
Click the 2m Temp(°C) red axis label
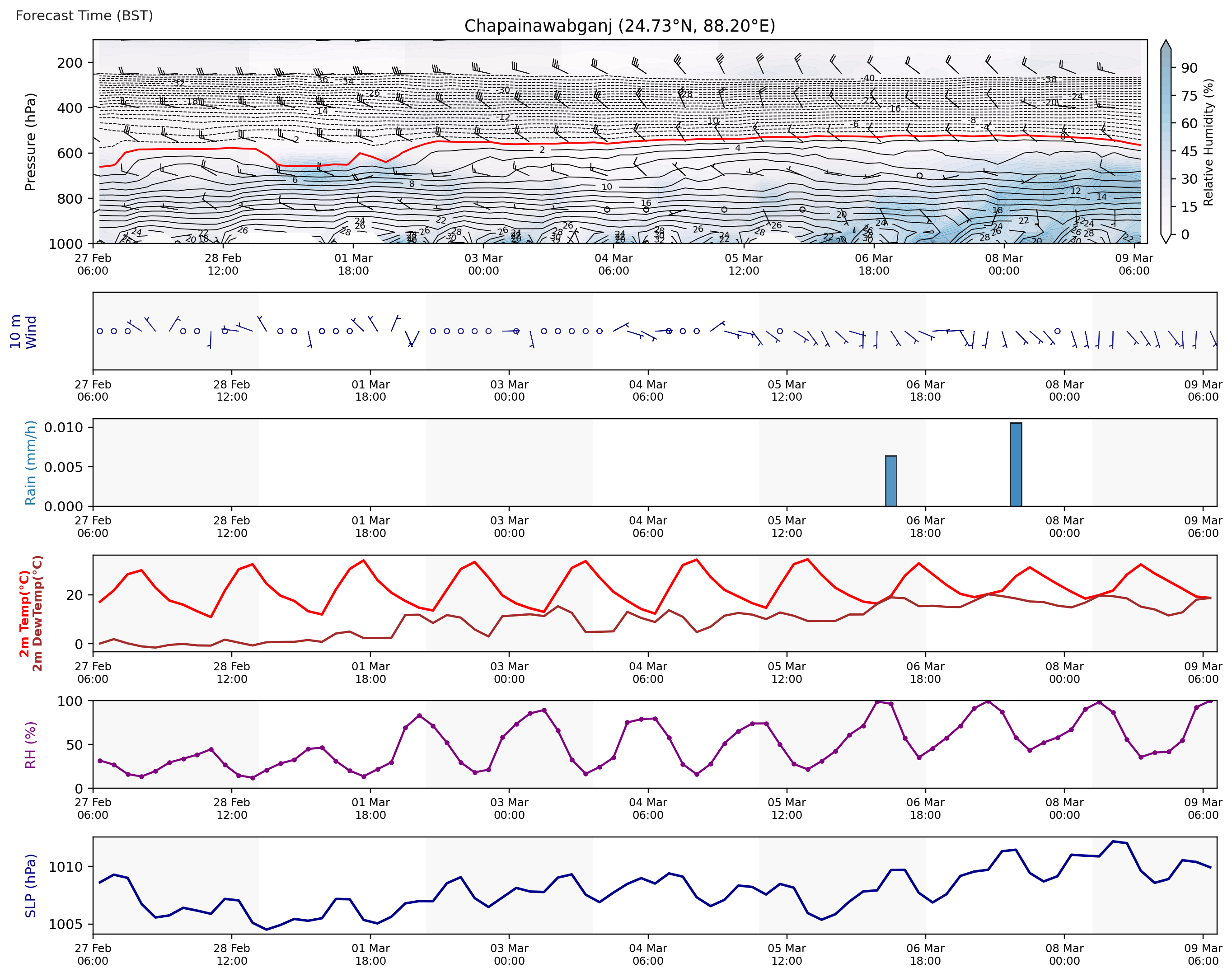pos(24,614)
